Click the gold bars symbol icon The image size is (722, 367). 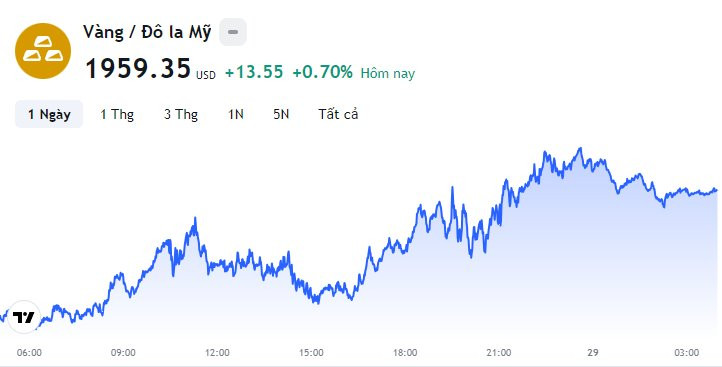(x=43, y=51)
